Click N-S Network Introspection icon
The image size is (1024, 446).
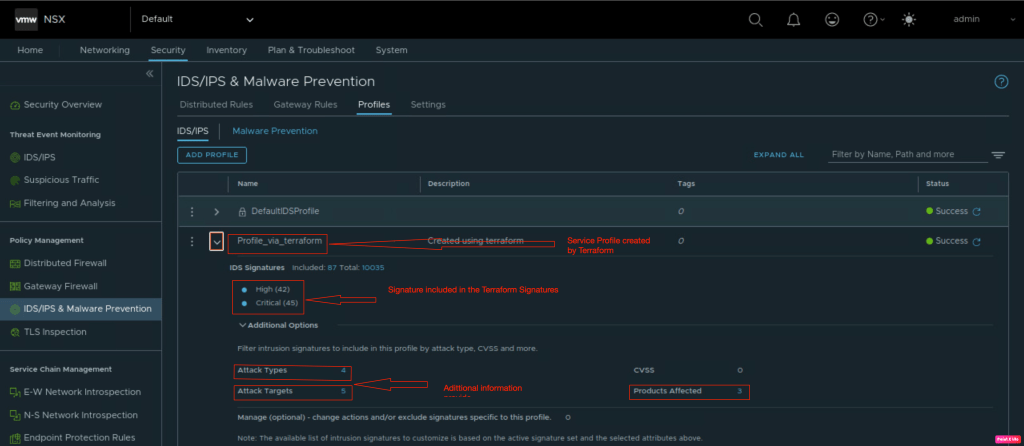tap(15, 415)
